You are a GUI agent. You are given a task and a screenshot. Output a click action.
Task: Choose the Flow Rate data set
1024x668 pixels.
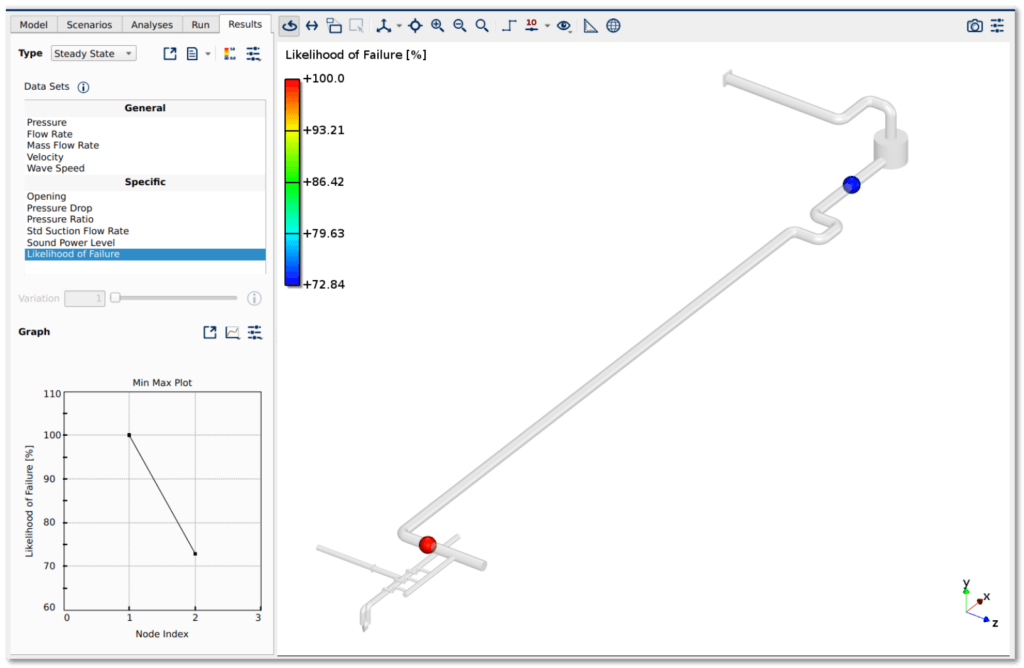click(145, 134)
